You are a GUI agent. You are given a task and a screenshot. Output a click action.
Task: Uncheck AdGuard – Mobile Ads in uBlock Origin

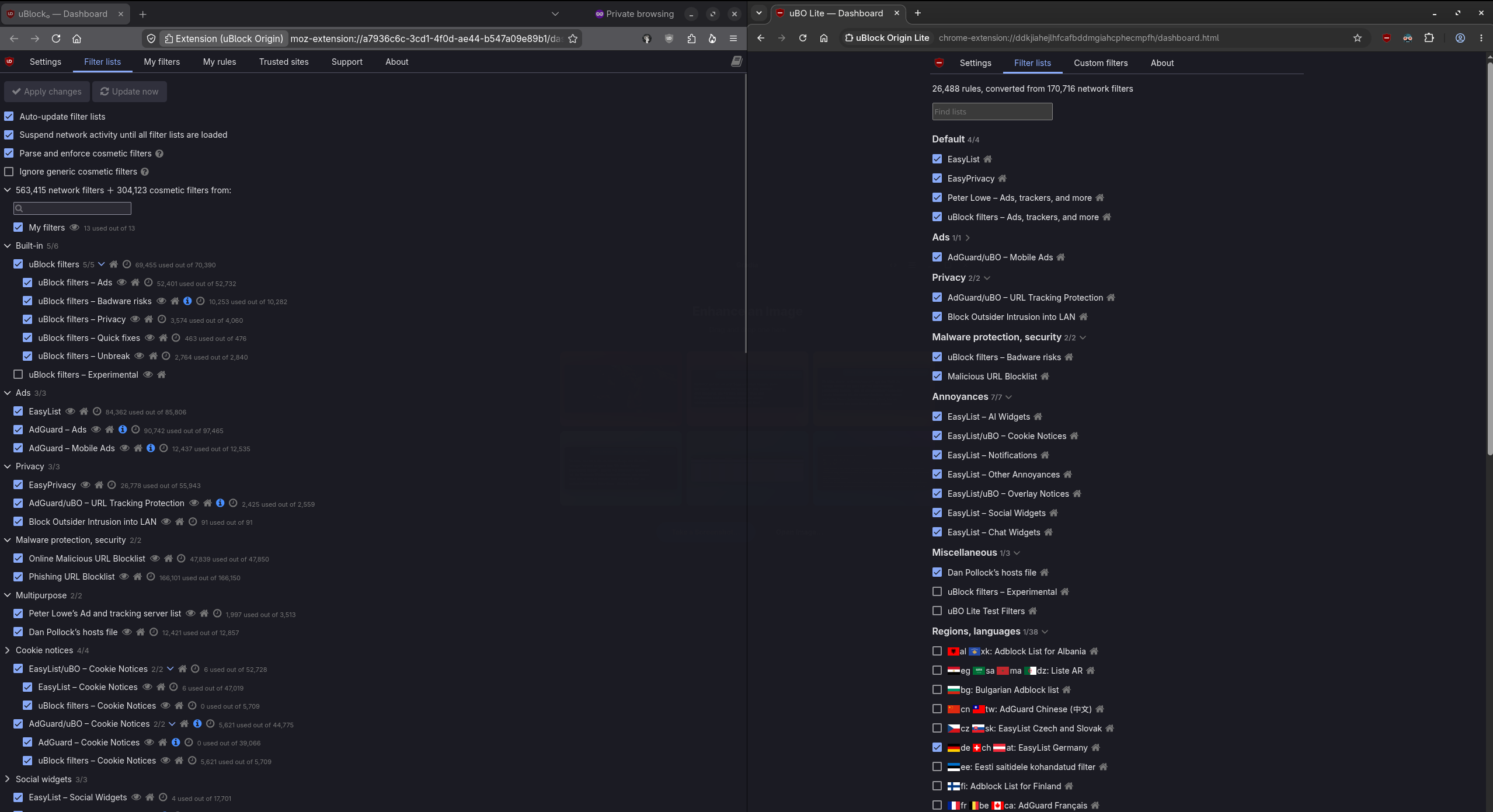click(18, 448)
